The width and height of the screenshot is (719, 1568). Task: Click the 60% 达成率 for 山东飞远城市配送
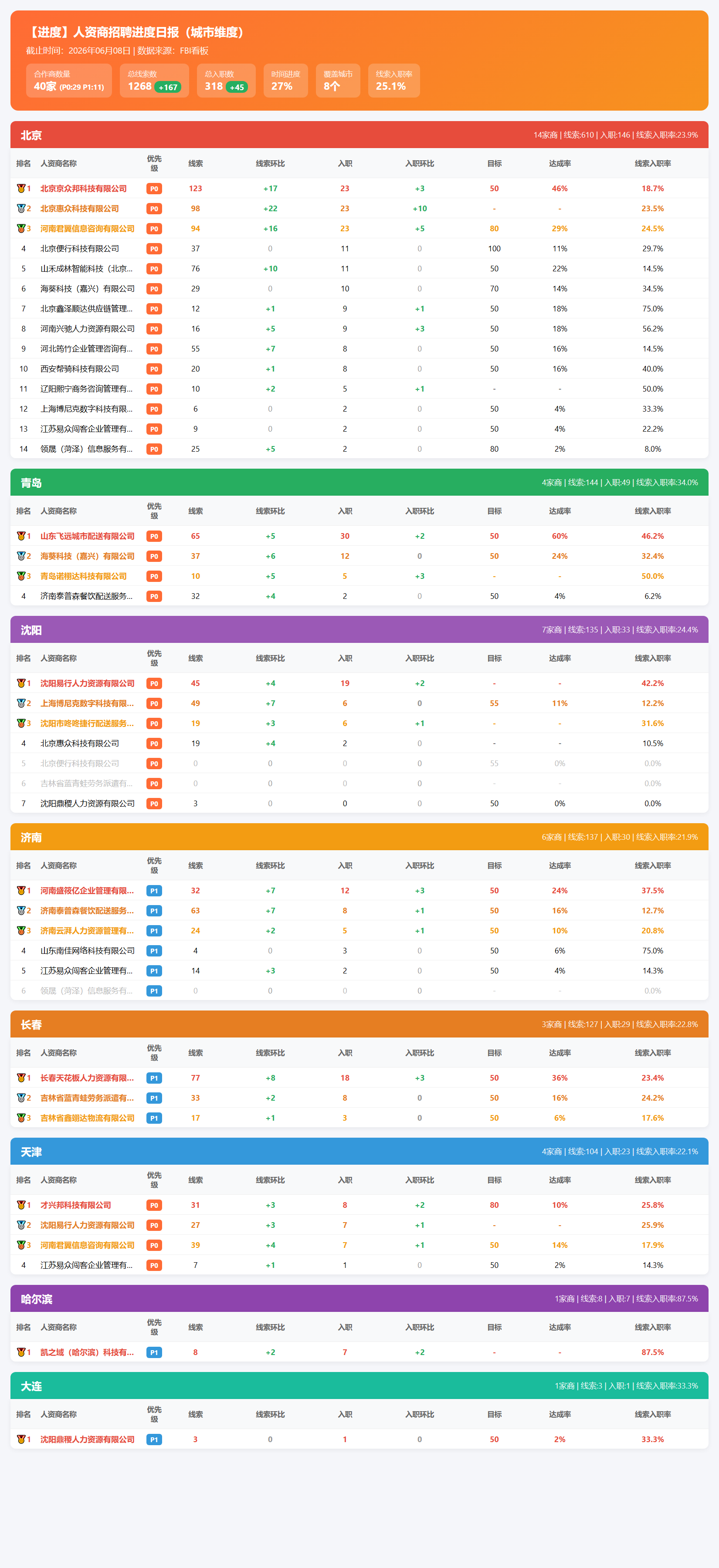point(560,536)
